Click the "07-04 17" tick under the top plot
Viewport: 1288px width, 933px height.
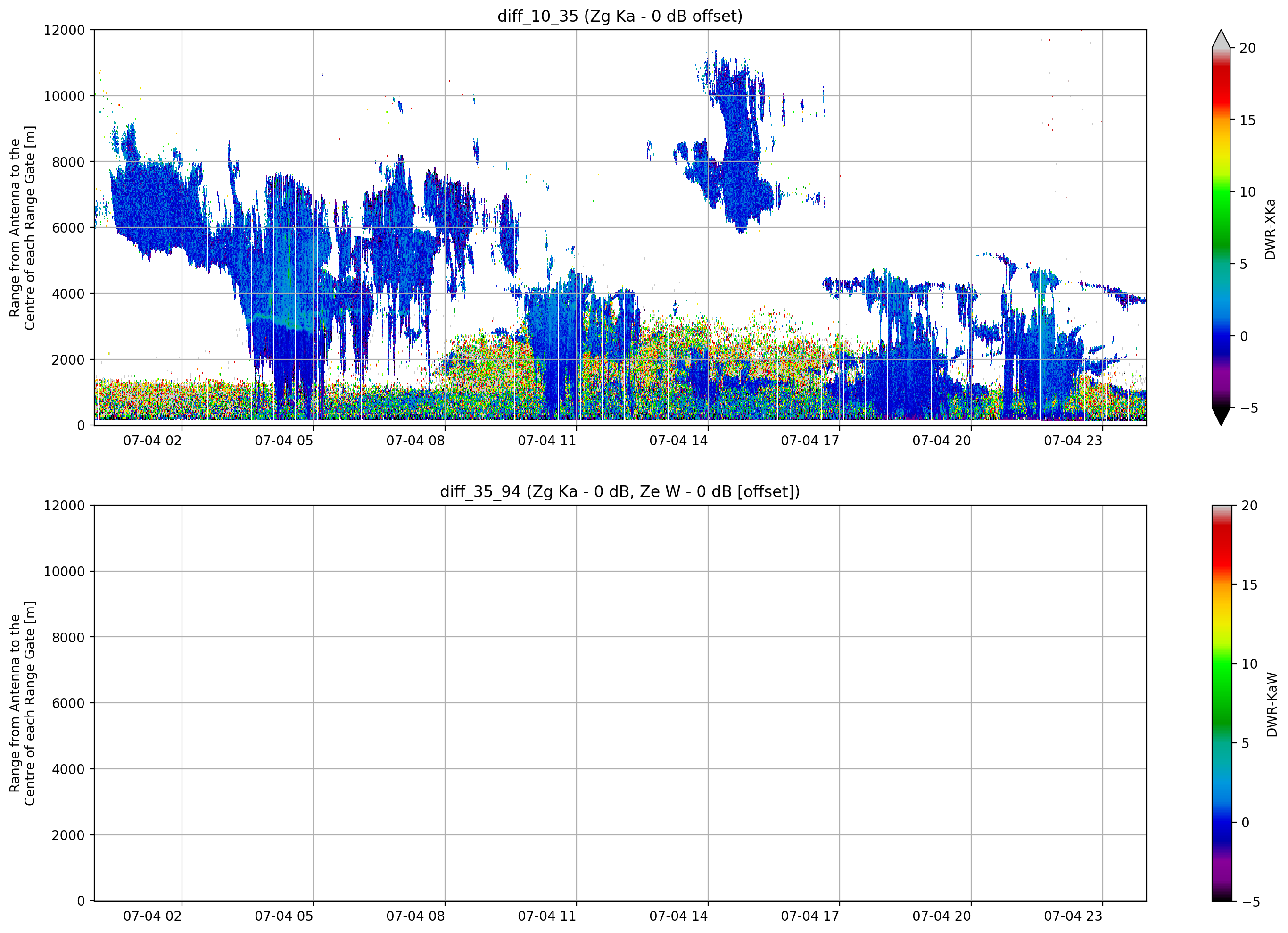pyautogui.click(x=810, y=441)
